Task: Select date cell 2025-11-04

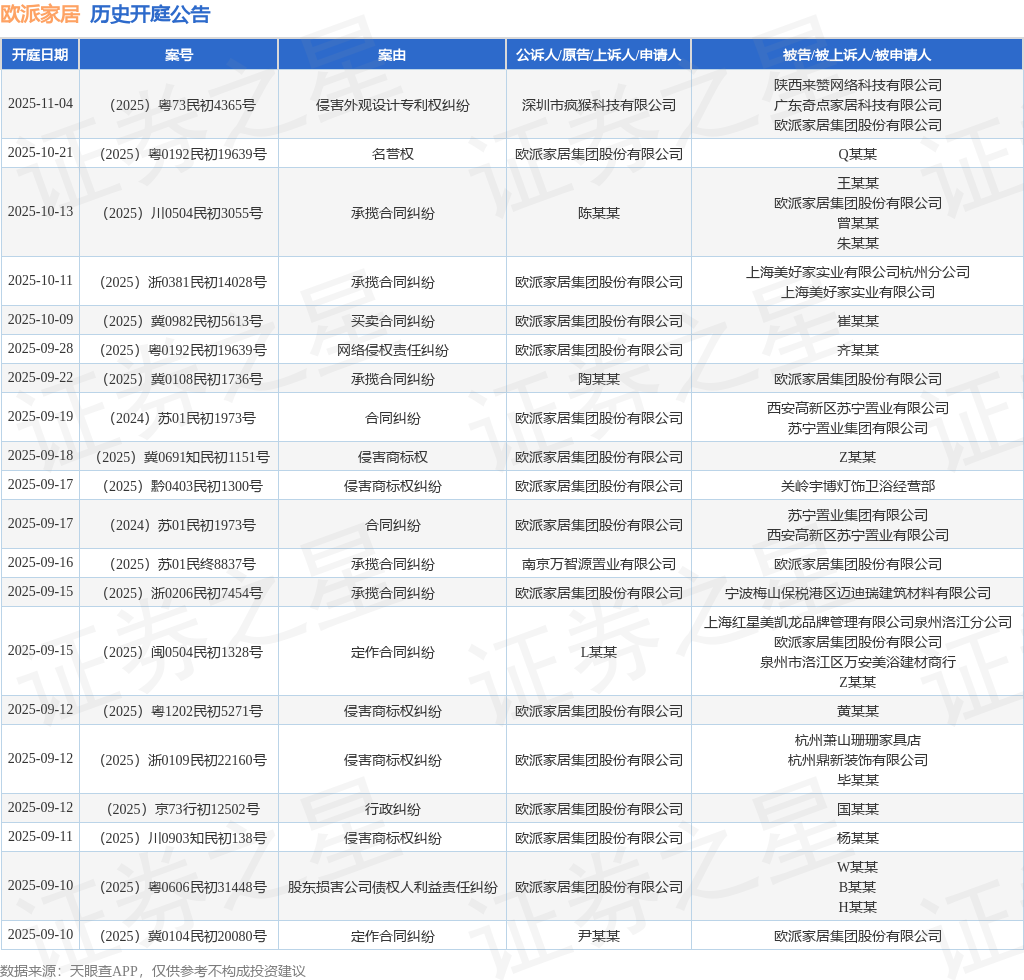Action: 40,104
